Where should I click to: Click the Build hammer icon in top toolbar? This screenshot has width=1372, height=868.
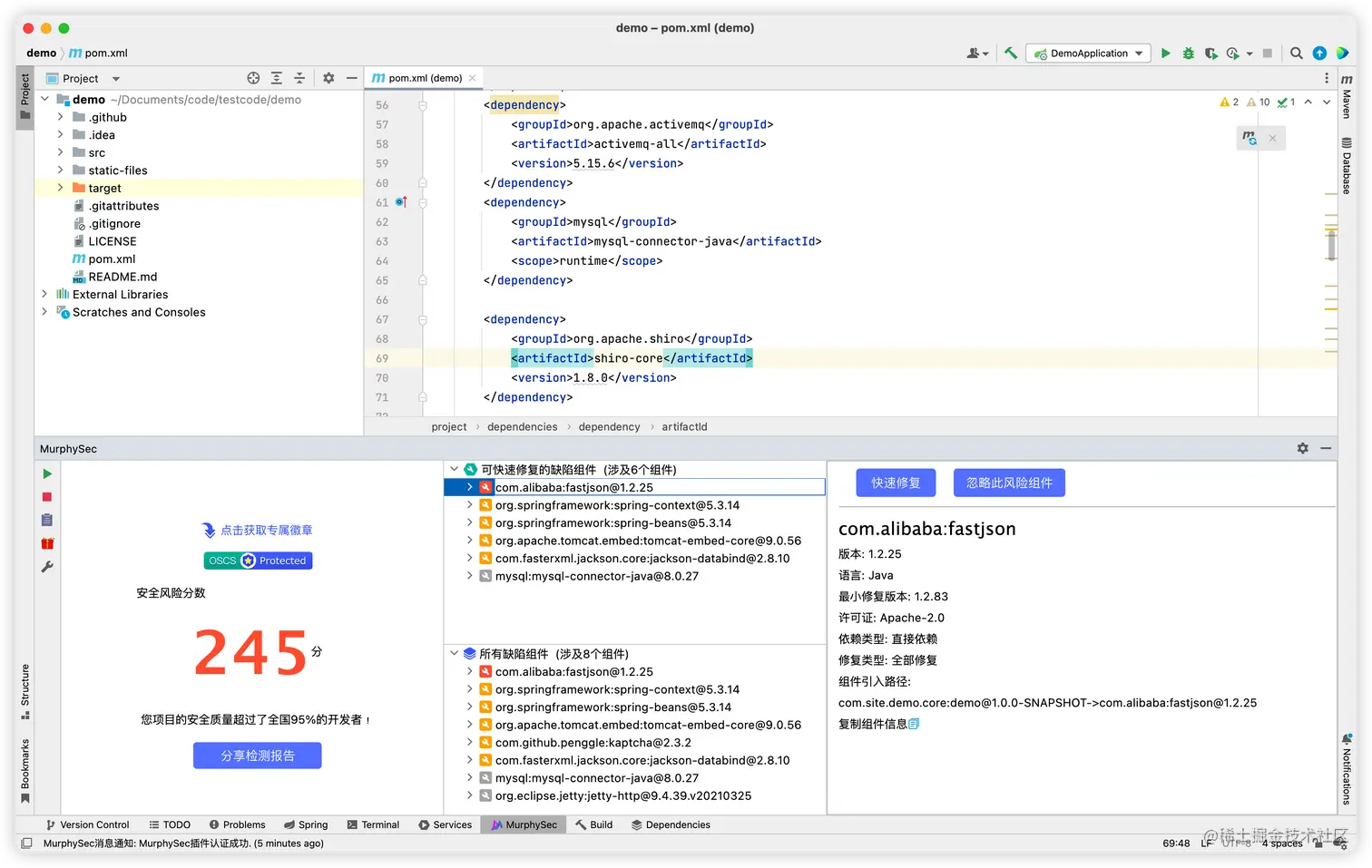point(1011,54)
